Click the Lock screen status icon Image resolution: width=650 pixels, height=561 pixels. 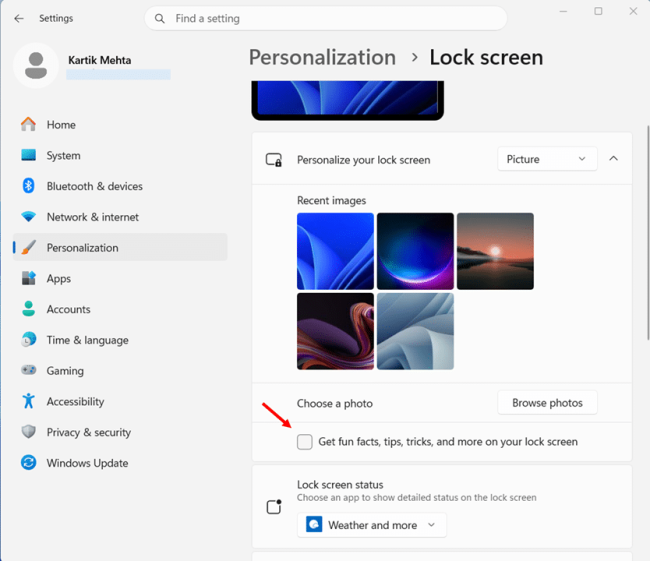(x=274, y=506)
